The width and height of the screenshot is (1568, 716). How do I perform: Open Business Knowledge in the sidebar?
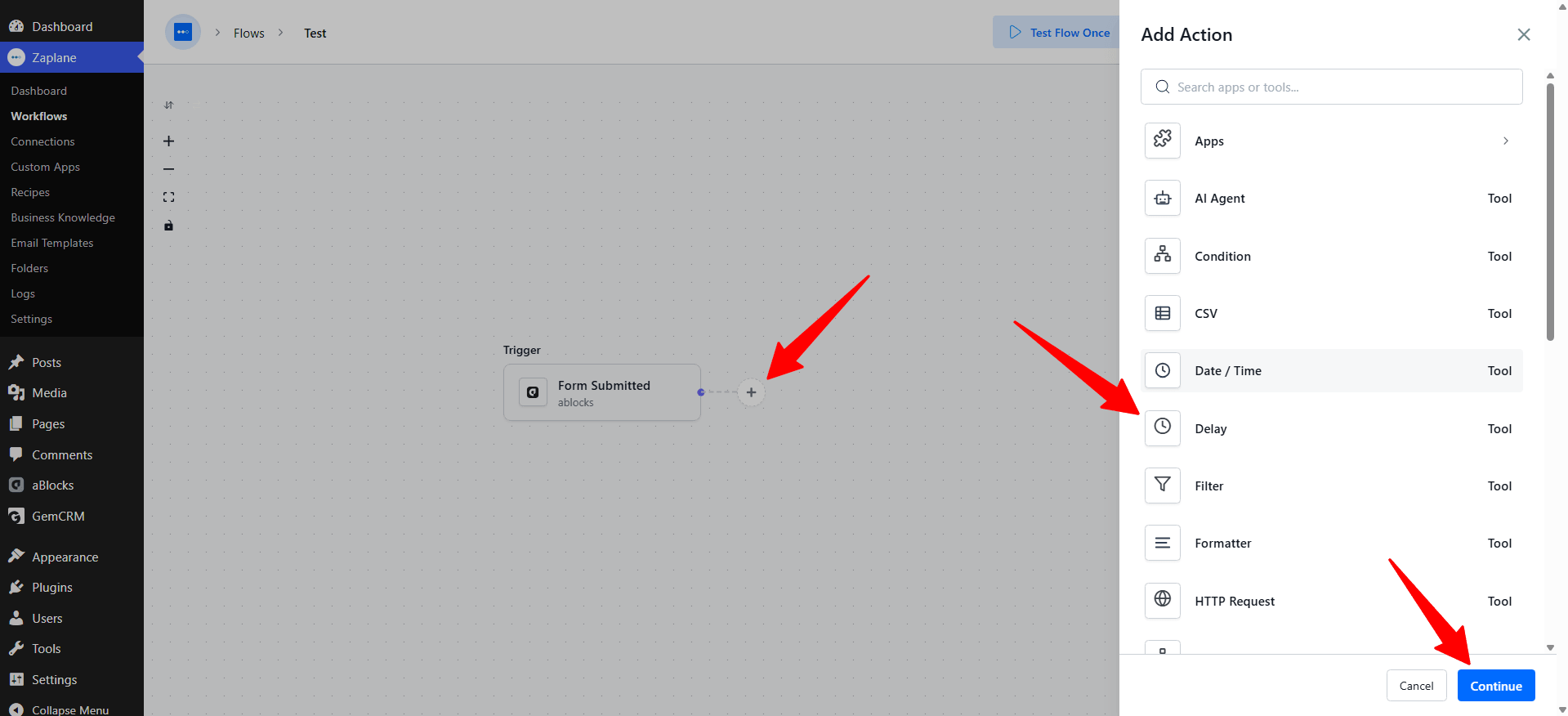(x=63, y=217)
